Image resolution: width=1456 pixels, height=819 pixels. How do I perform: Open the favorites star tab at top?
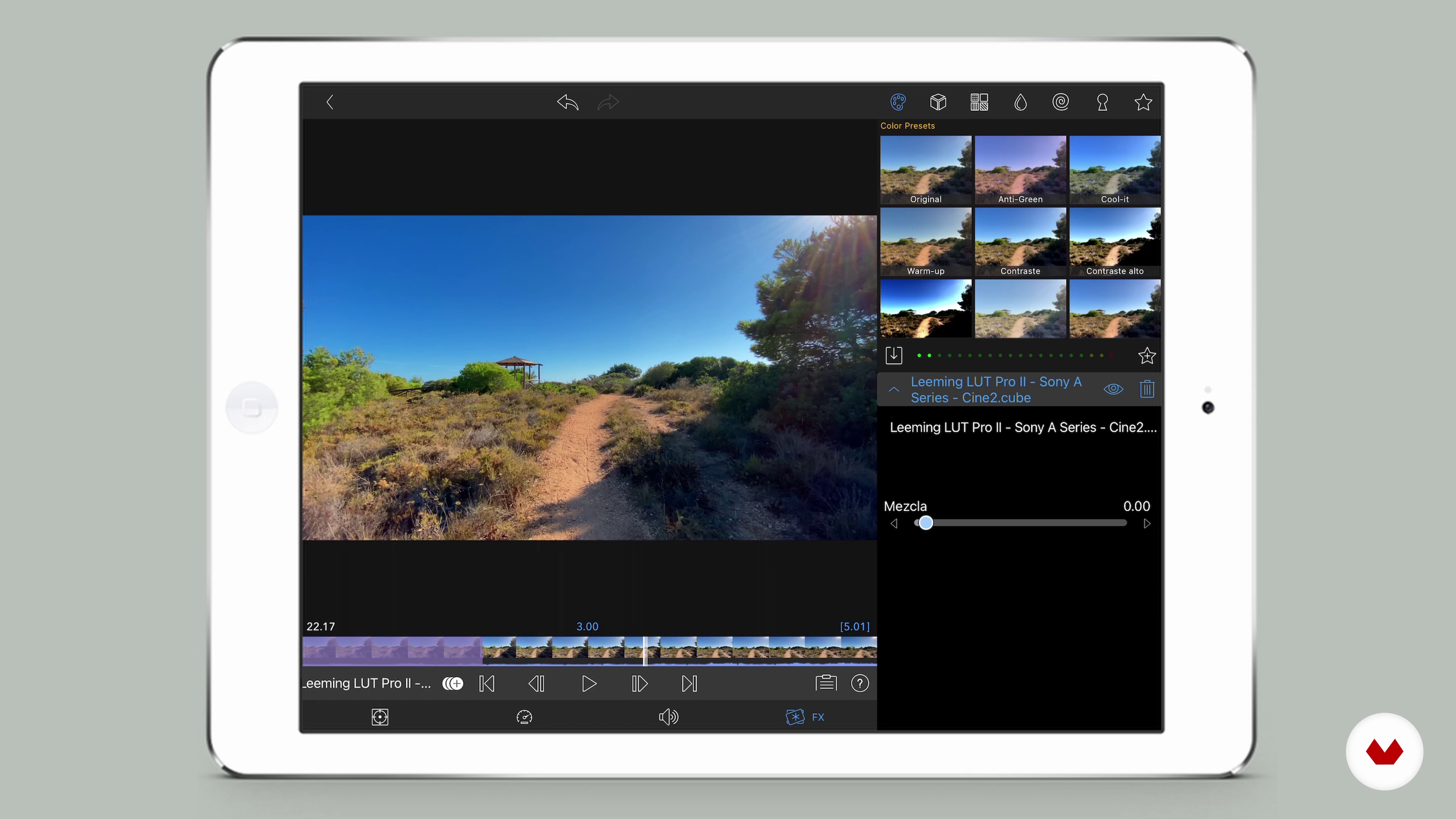click(x=1143, y=102)
